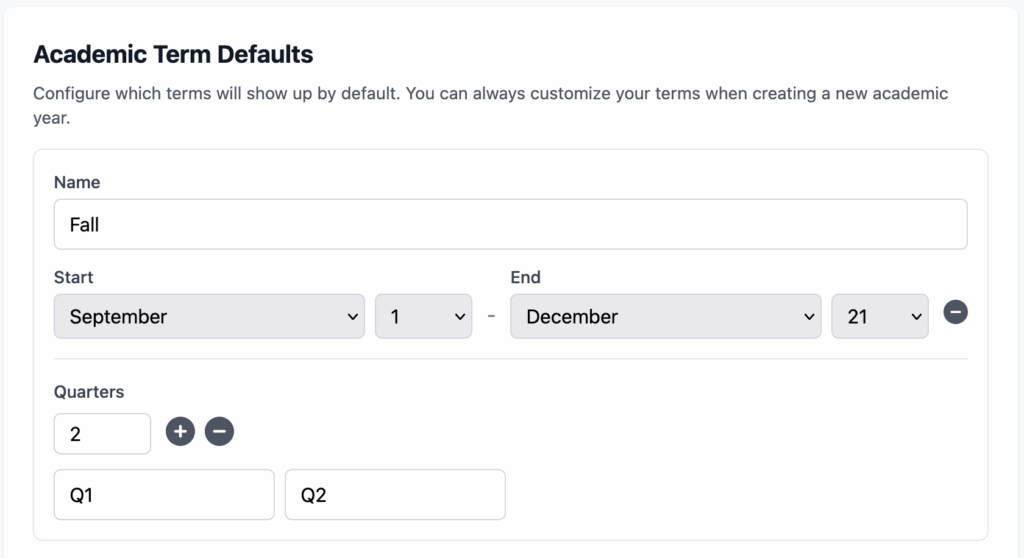Click the chevron on the end day select
The height and width of the screenshot is (558, 1024).
916,317
